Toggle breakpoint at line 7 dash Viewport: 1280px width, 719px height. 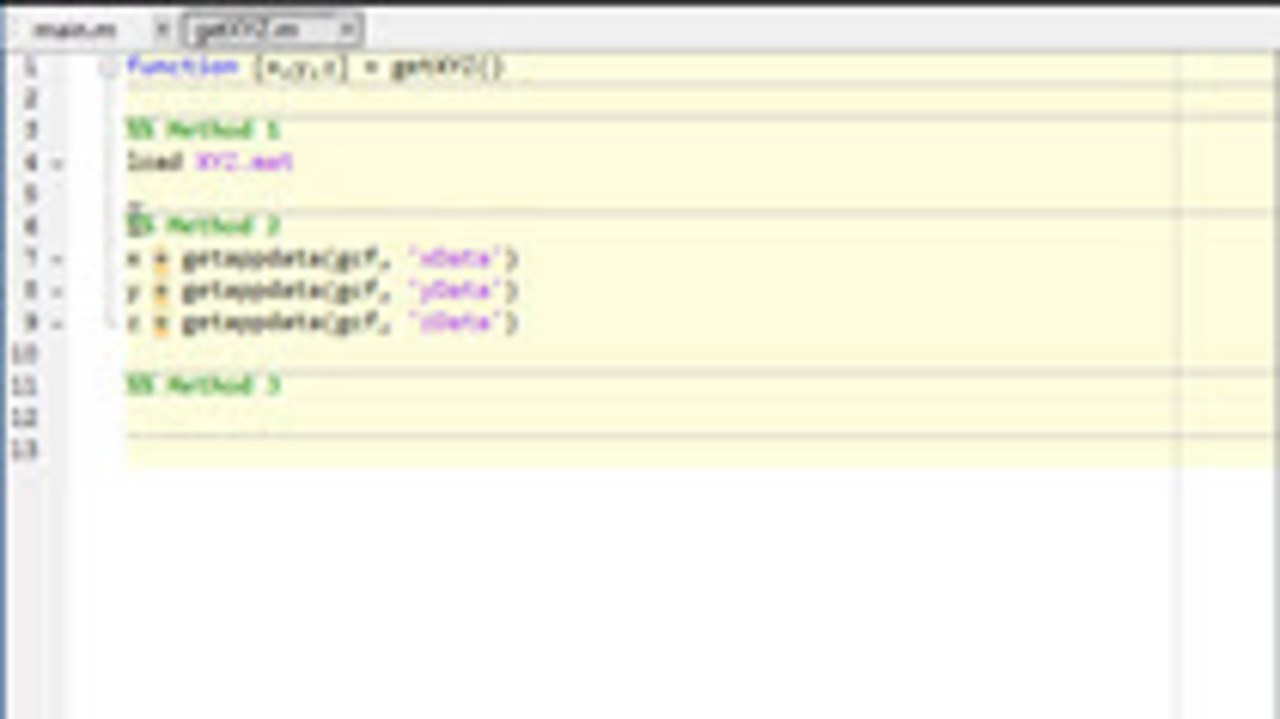[x=57, y=259]
